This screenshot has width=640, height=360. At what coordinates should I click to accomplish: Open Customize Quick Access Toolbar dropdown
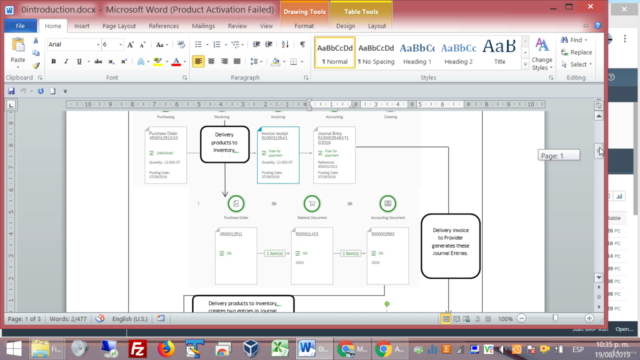(x=65, y=91)
